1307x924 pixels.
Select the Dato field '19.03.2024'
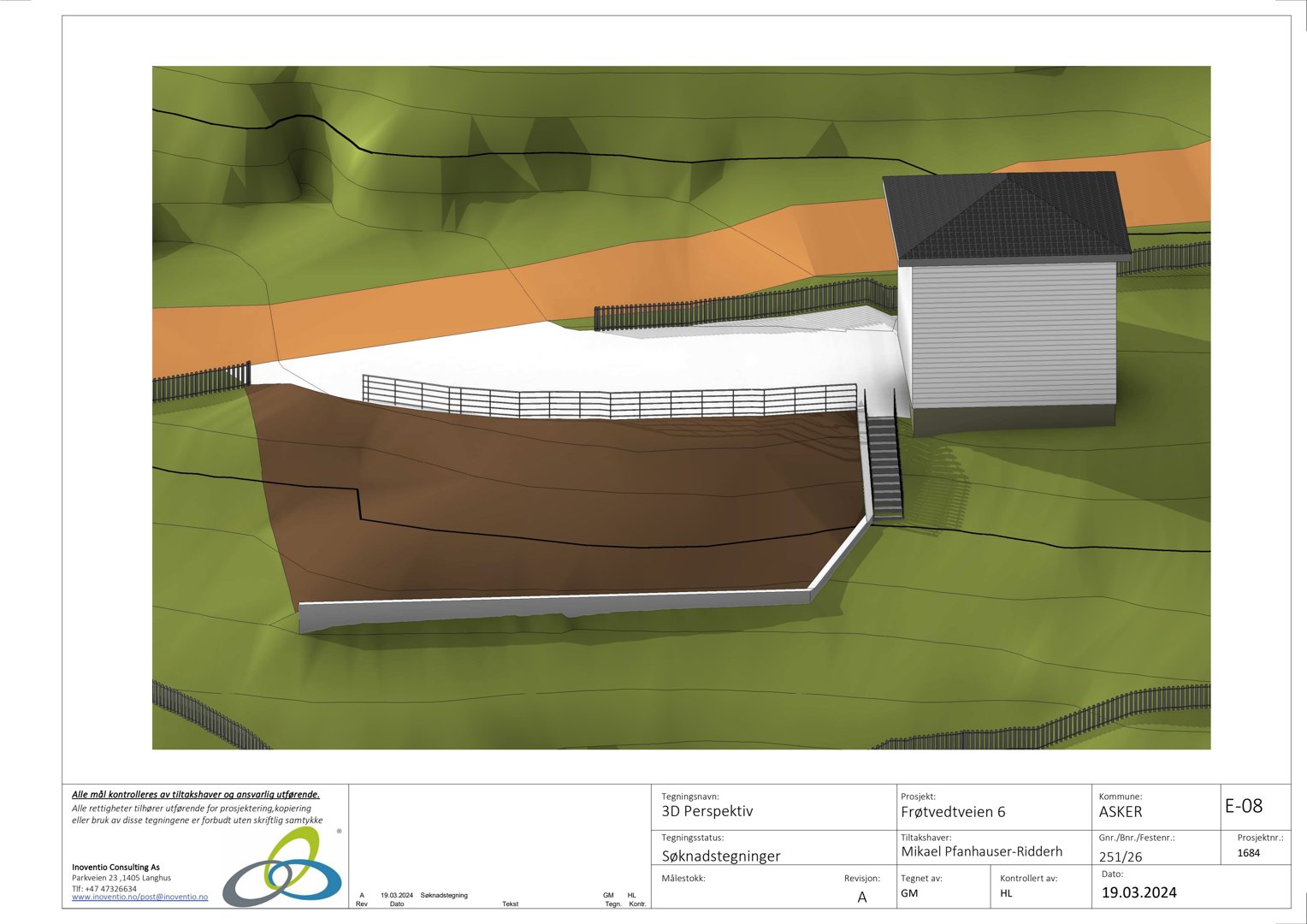(1139, 891)
